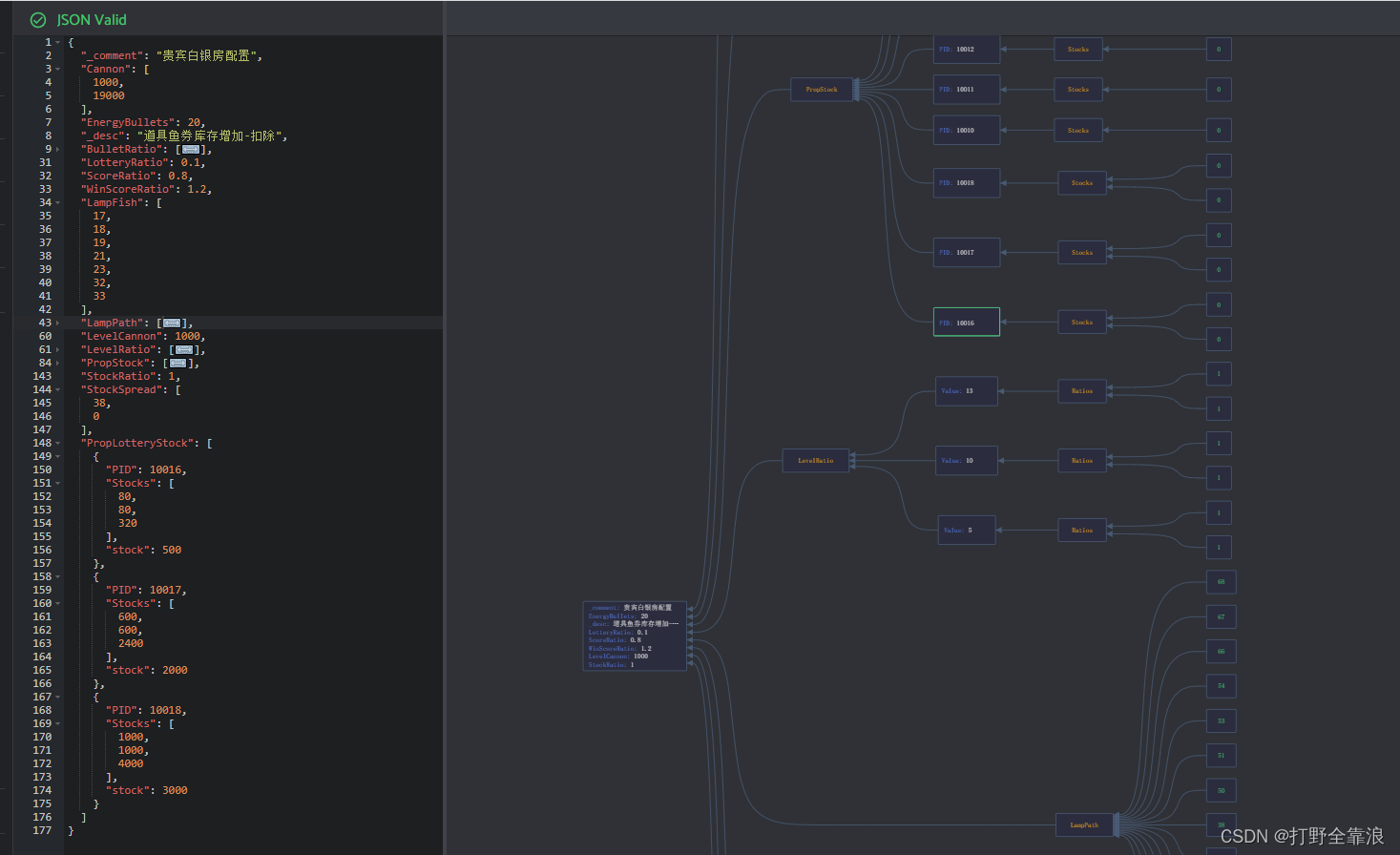The height and width of the screenshot is (855, 1400).
Task: Click the "LevelCannon": 1000 line
Action: click(x=143, y=337)
